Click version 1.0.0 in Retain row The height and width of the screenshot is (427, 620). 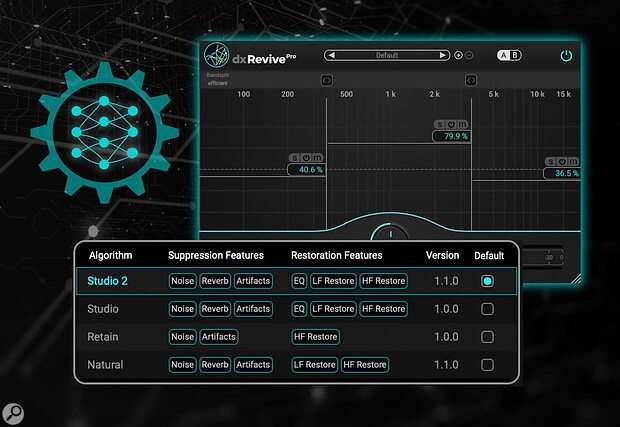[446, 337]
